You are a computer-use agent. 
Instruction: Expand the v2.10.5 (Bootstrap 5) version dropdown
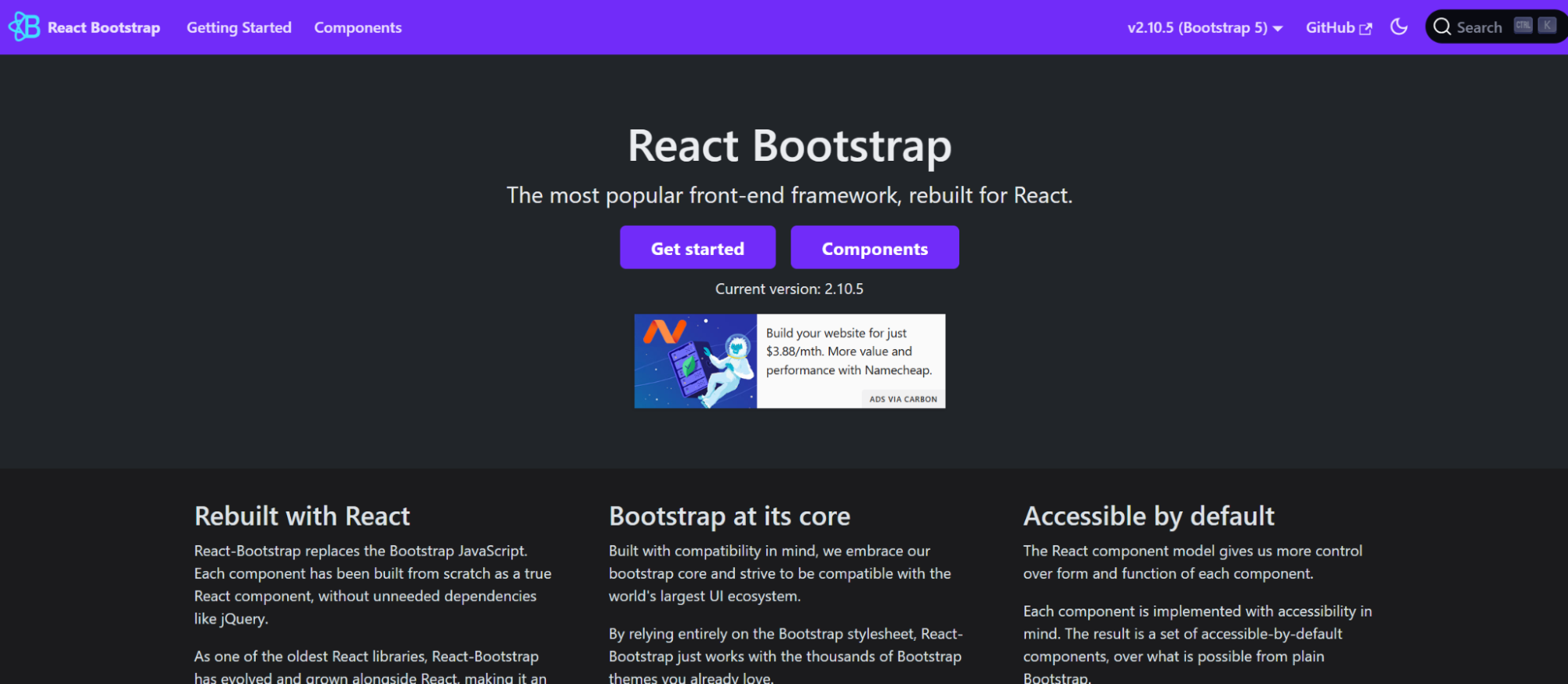1205,27
